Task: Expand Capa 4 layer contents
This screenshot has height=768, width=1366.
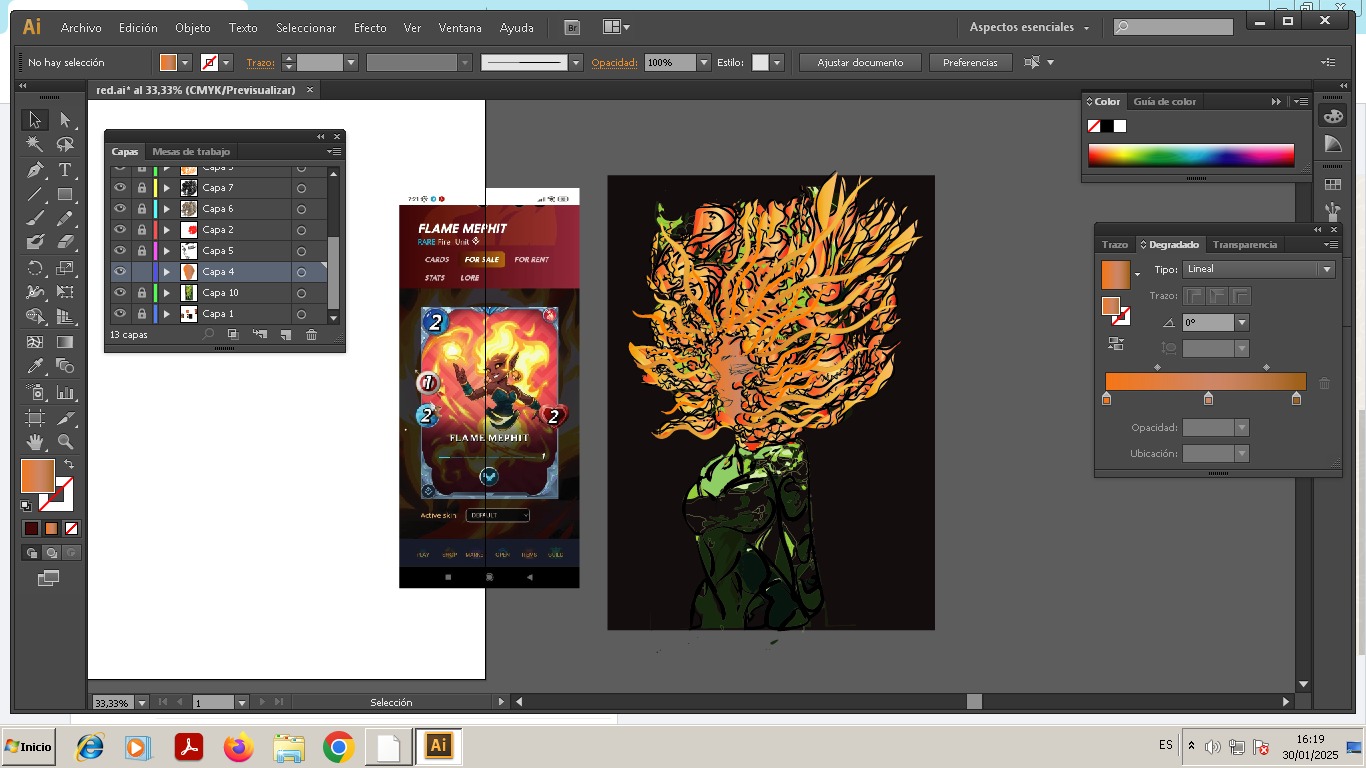Action: (167, 272)
